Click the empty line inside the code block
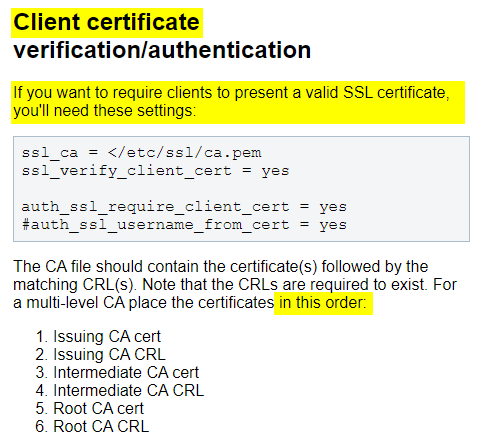Viewport: 482px width, 447px height. point(241,189)
